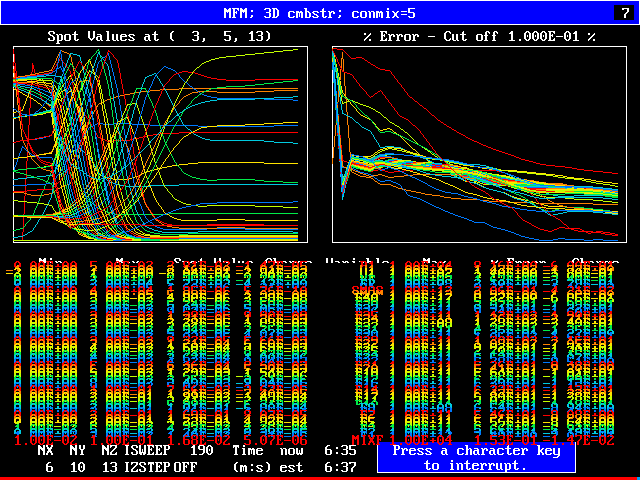Click the ISWEEP label in status area
This screenshot has height=480, width=640.
145,451
